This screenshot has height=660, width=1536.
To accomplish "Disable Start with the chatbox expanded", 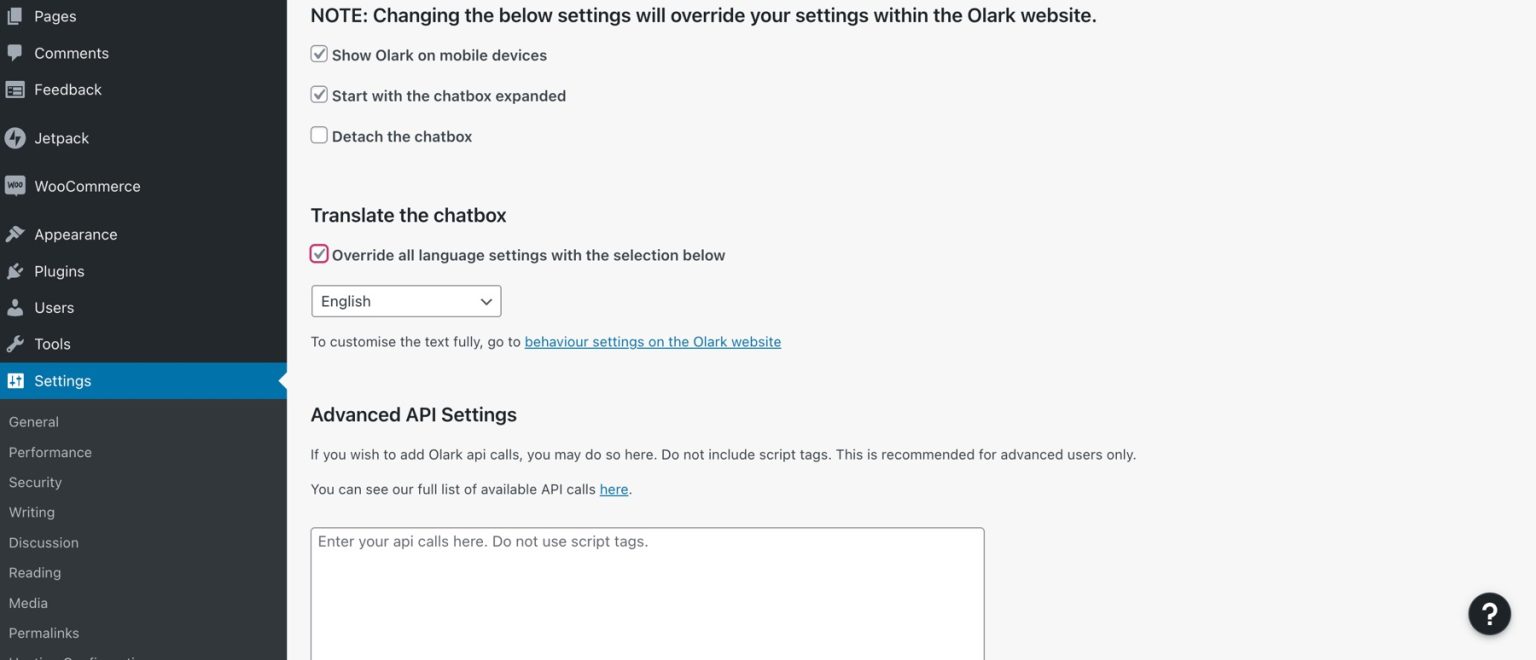I will pos(318,94).
